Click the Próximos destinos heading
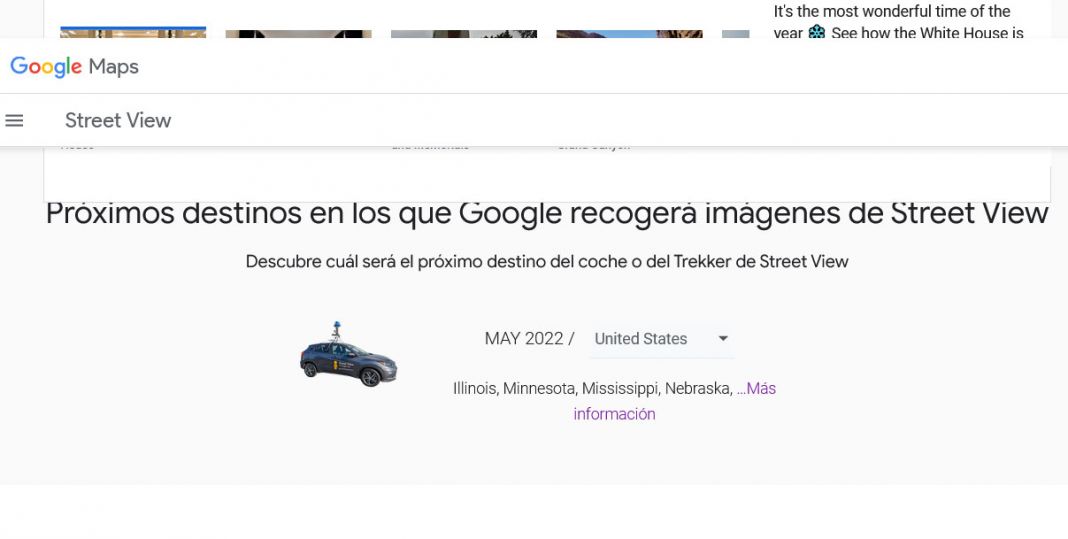 547,214
